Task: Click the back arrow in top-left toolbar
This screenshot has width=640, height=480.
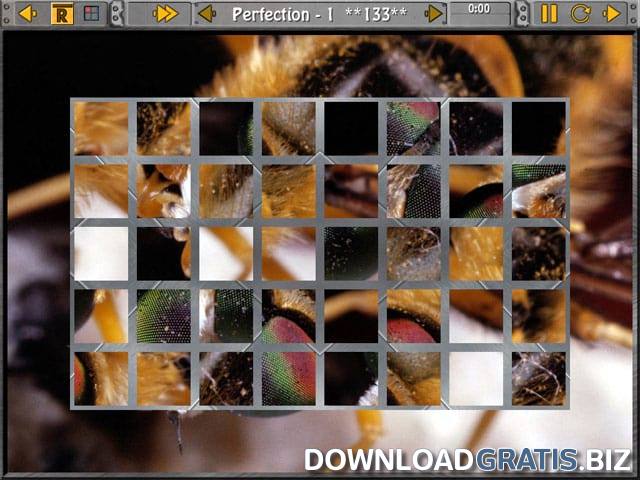Action: (28, 14)
